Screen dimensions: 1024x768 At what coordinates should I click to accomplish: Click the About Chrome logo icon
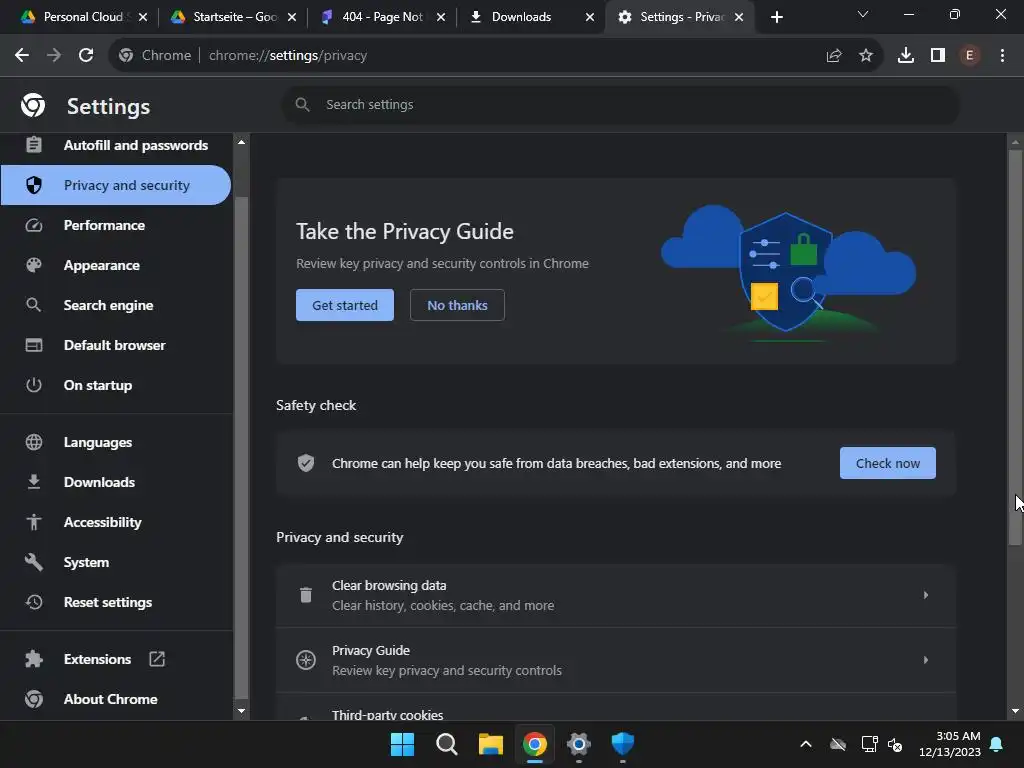(34, 699)
